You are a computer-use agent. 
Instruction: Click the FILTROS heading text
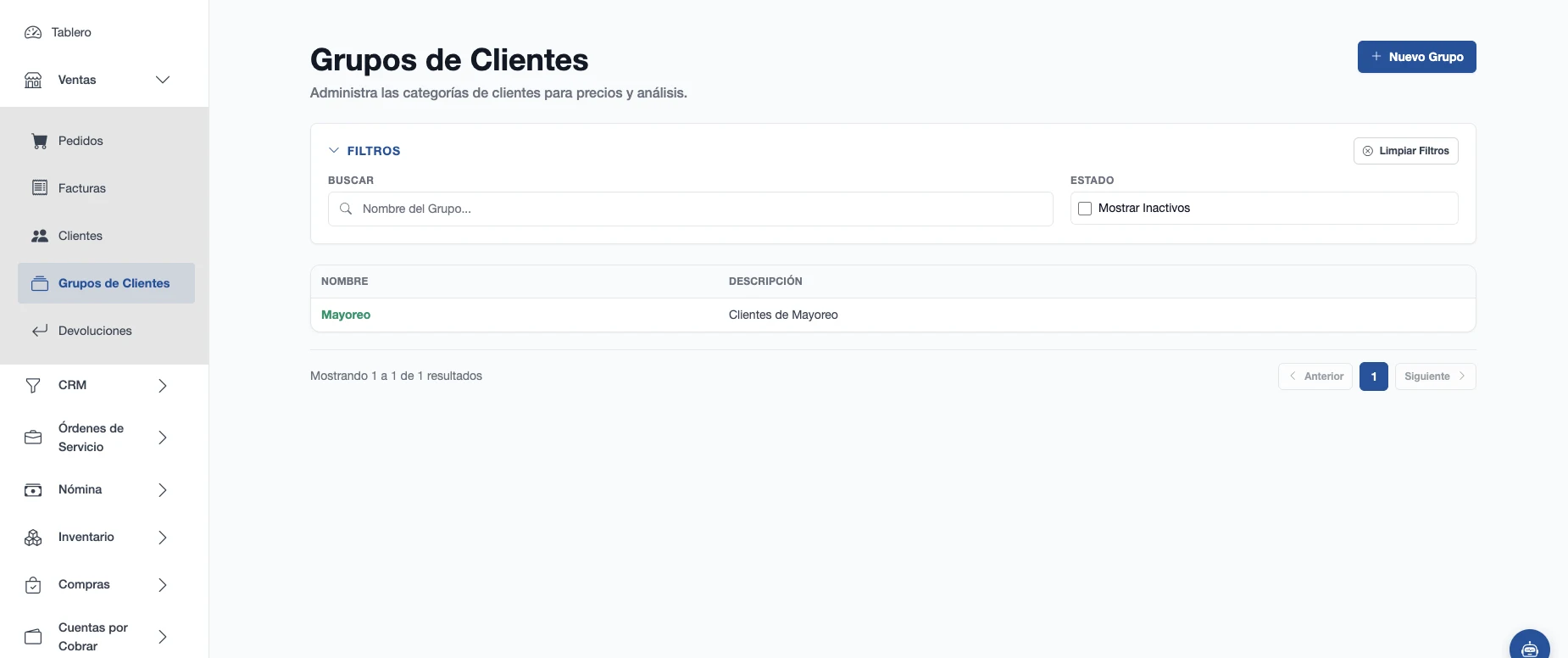coord(374,151)
